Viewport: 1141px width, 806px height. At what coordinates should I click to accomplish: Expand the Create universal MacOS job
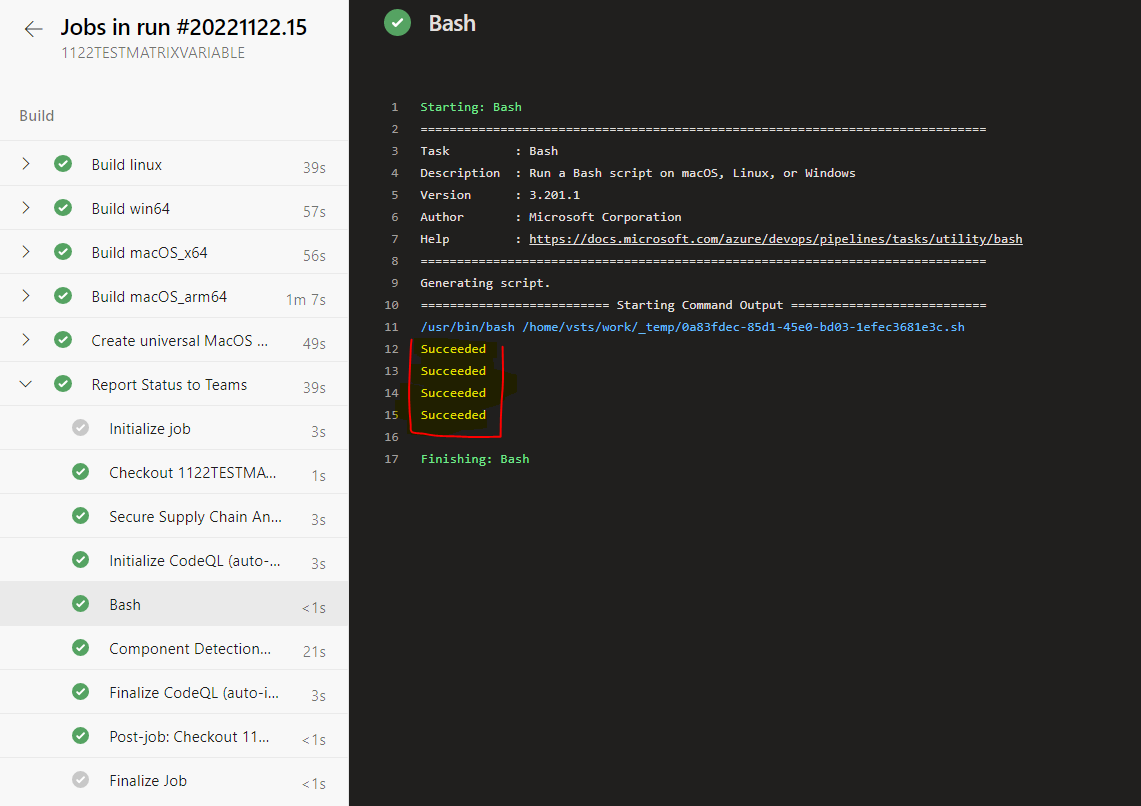click(x=26, y=340)
